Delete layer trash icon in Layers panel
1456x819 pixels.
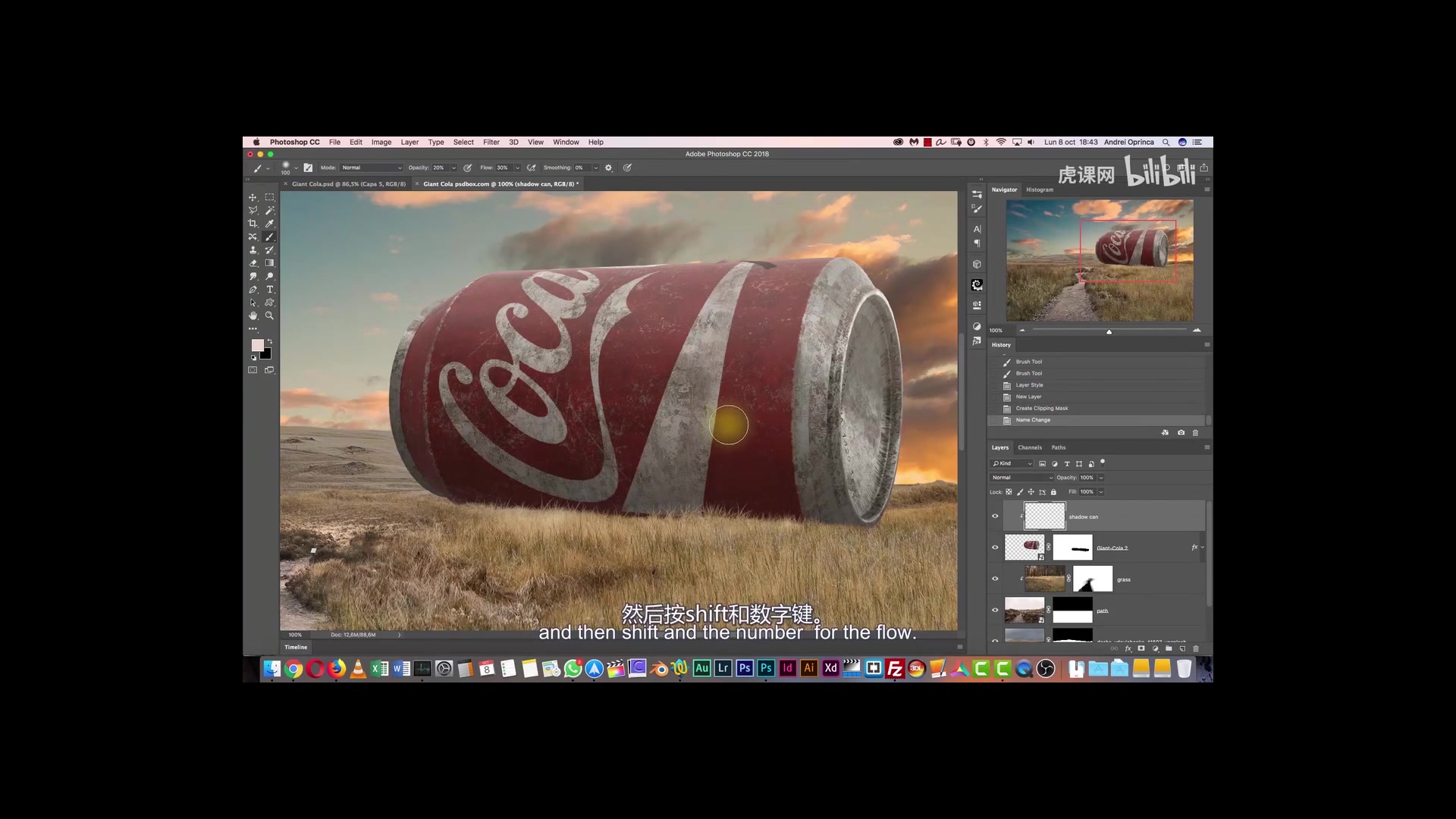coord(1196,649)
